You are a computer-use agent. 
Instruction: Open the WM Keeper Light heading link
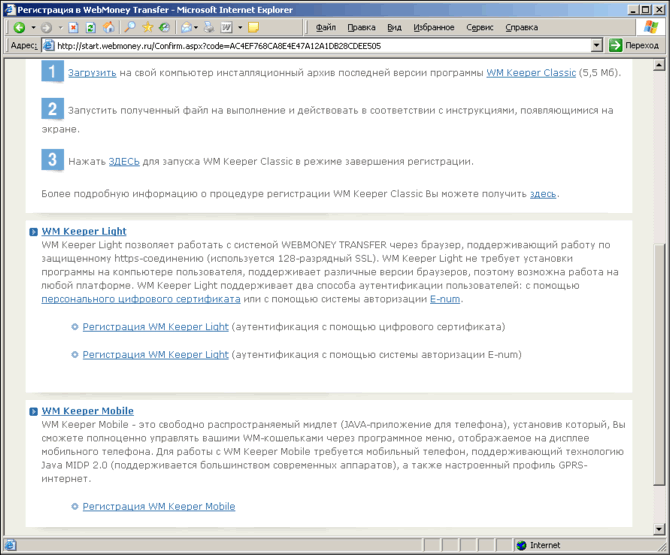[x=84, y=232]
